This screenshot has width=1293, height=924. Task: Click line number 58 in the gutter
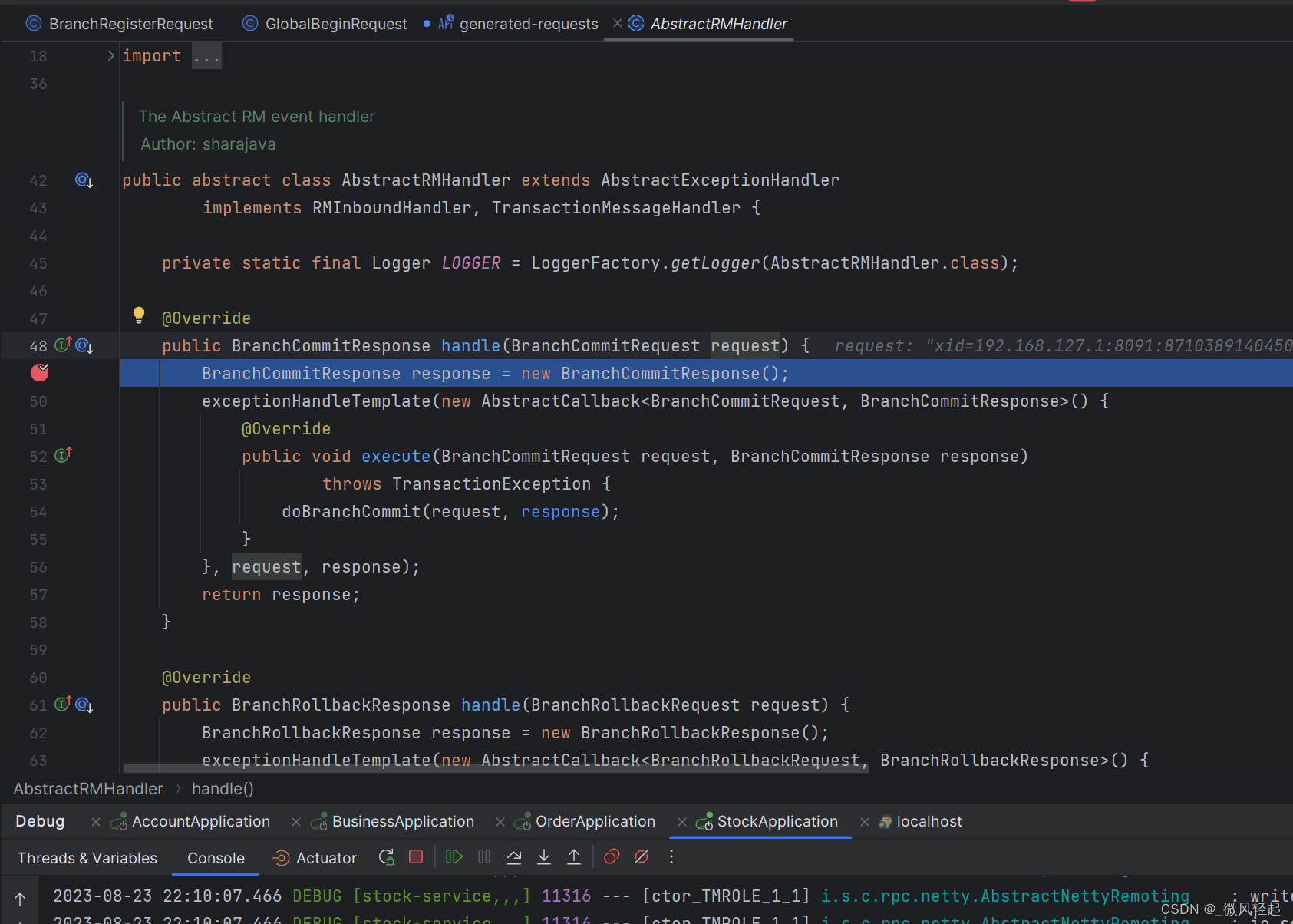coord(38,622)
